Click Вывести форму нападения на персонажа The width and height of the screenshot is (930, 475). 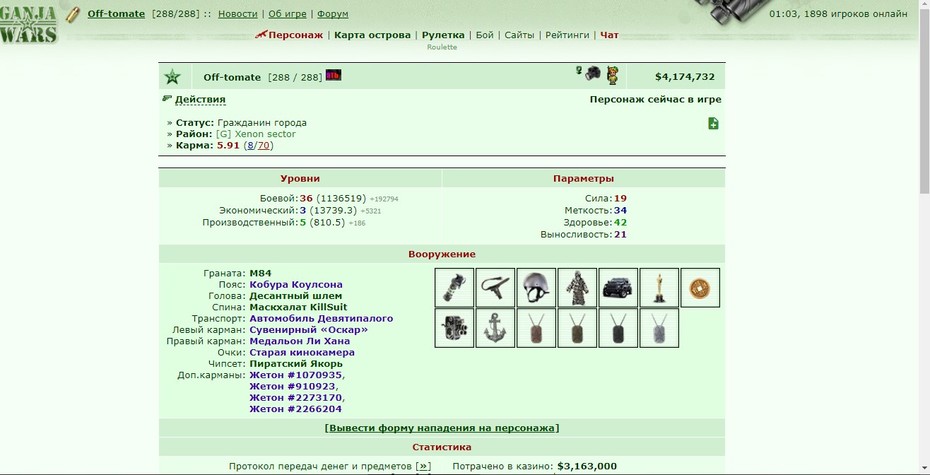tap(442, 428)
